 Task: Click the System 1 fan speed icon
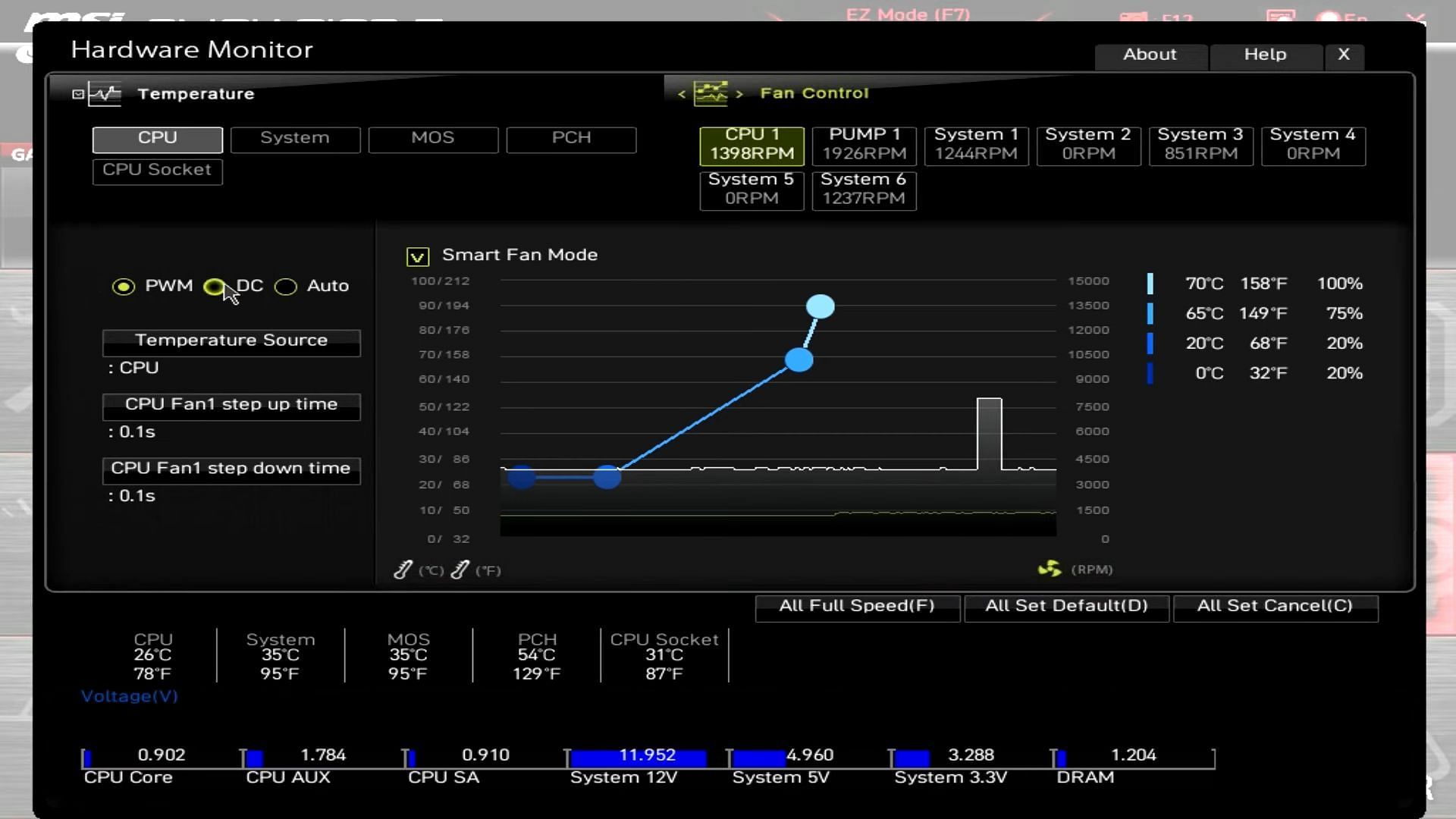coord(976,143)
